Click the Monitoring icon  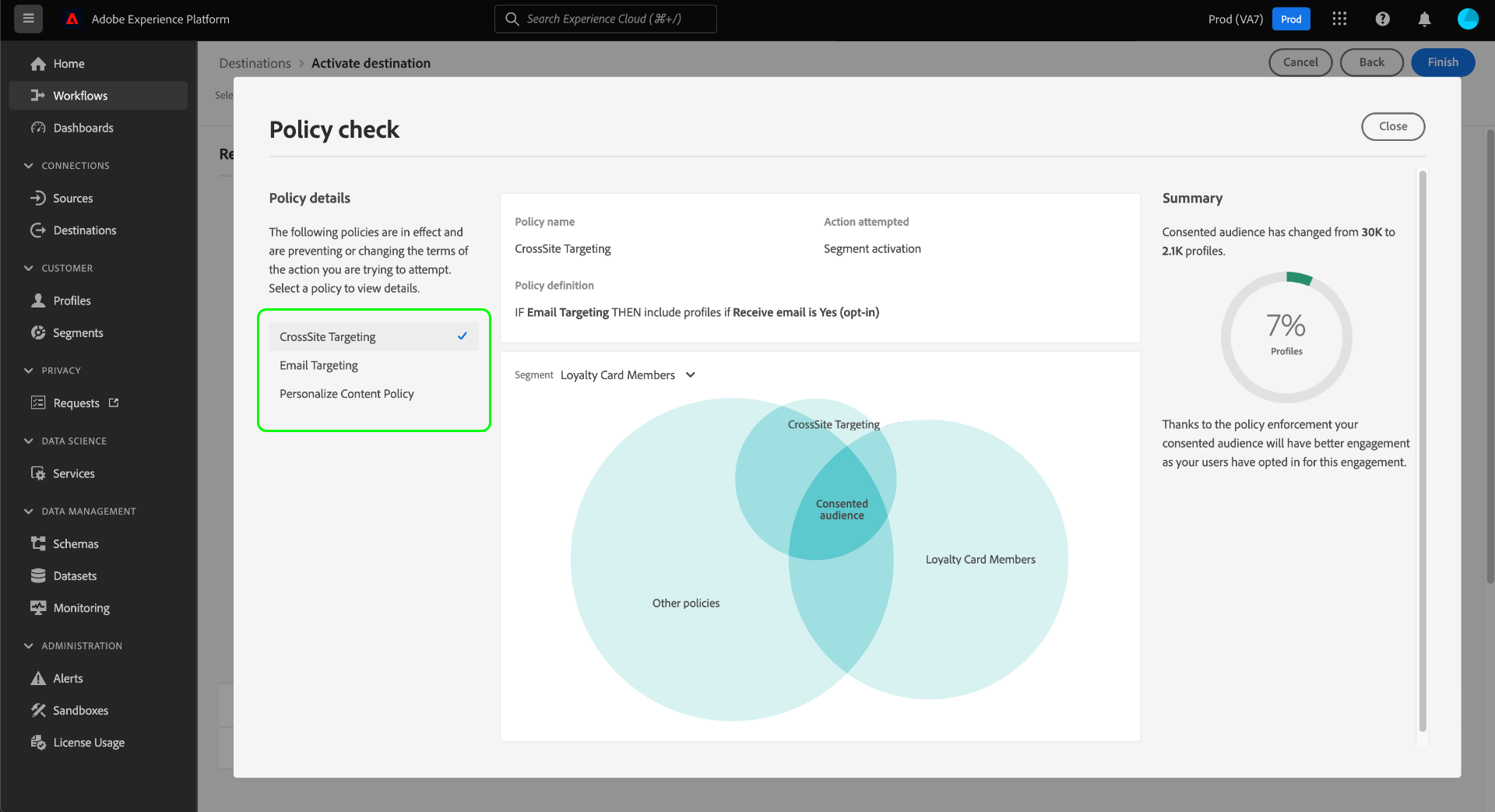click(x=38, y=607)
